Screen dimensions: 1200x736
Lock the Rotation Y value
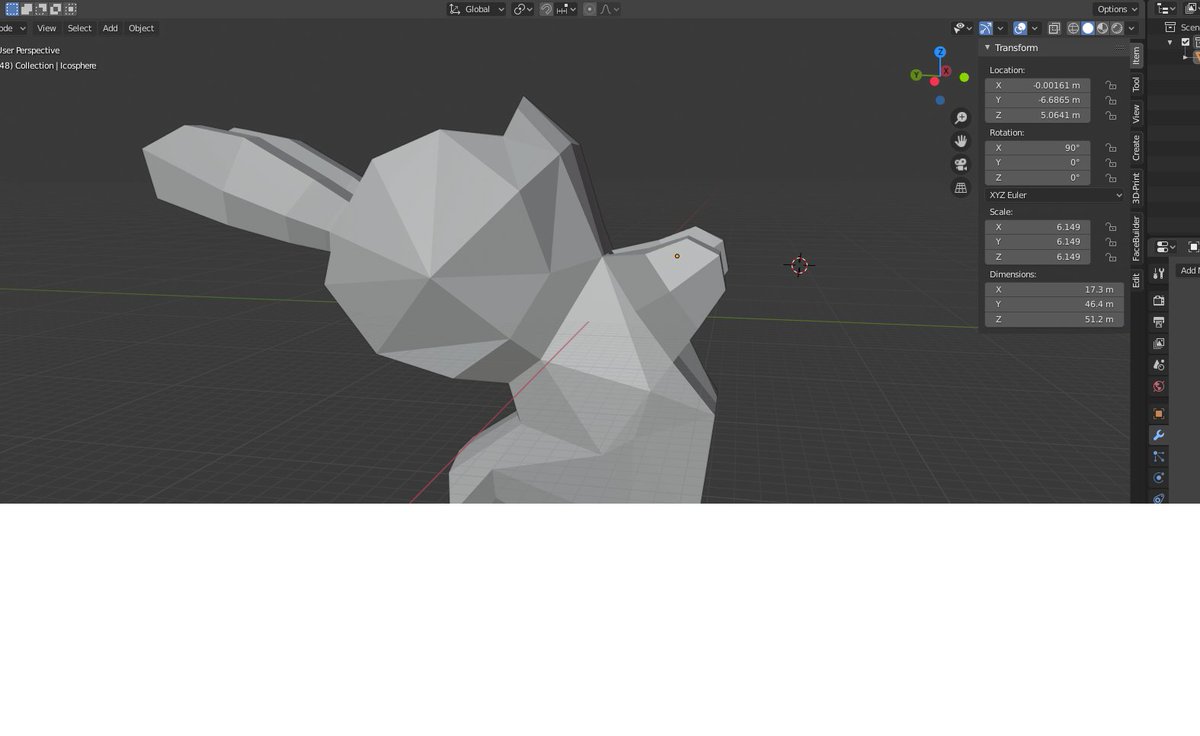(x=1111, y=162)
